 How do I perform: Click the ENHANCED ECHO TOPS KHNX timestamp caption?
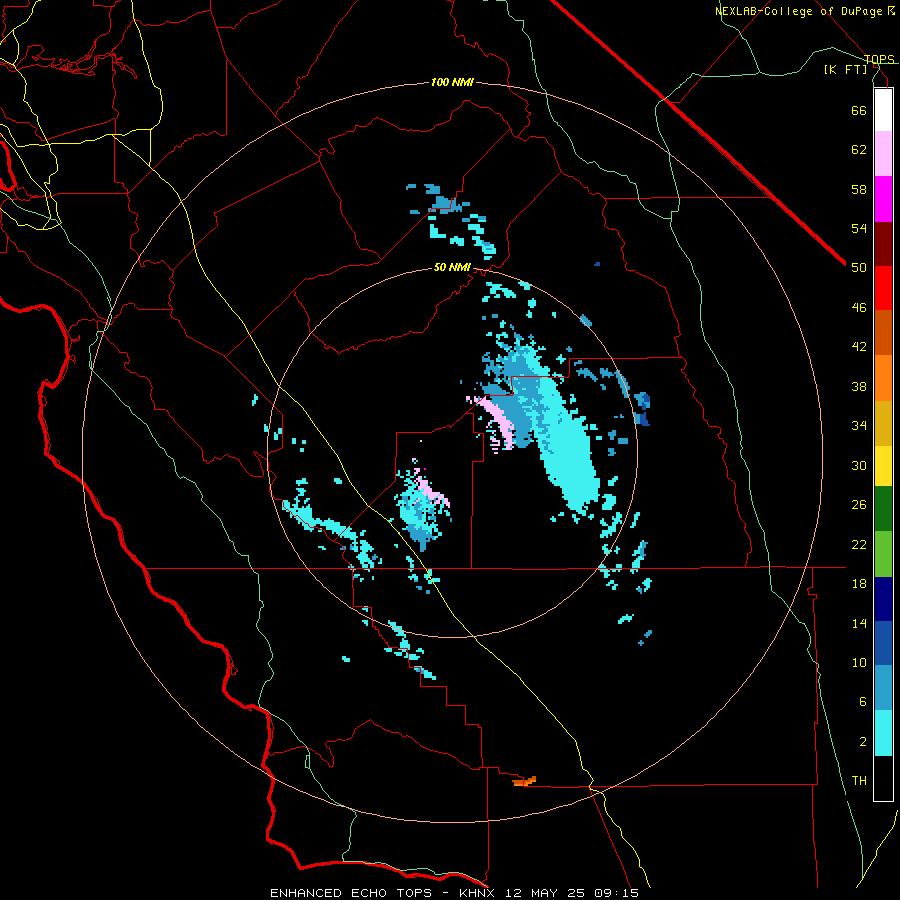pyautogui.click(x=454, y=893)
